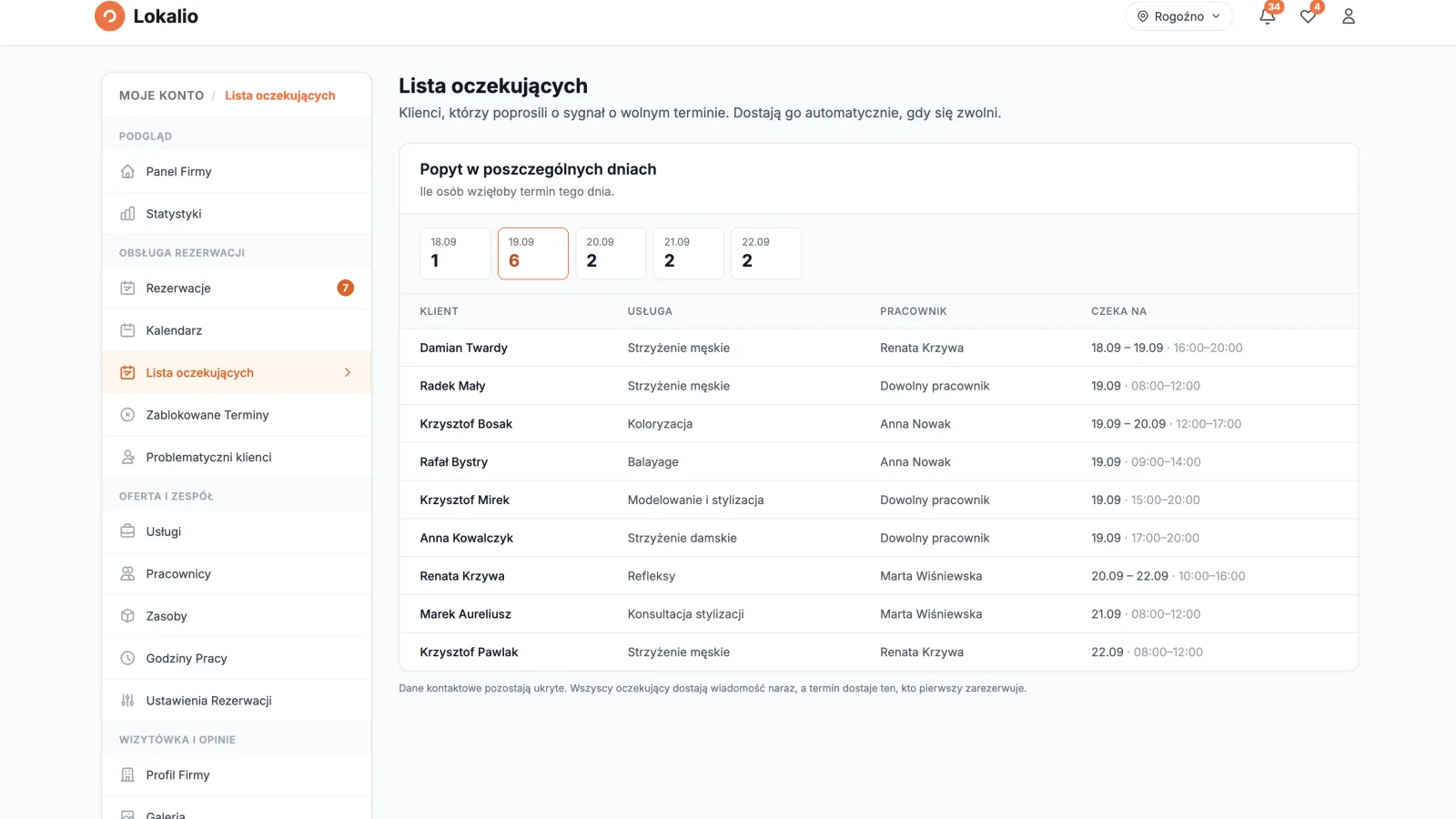The width and height of the screenshot is (1456, 819).
Task: Click Modelowanie i stylizacja service cell
Action: point(695,500)
